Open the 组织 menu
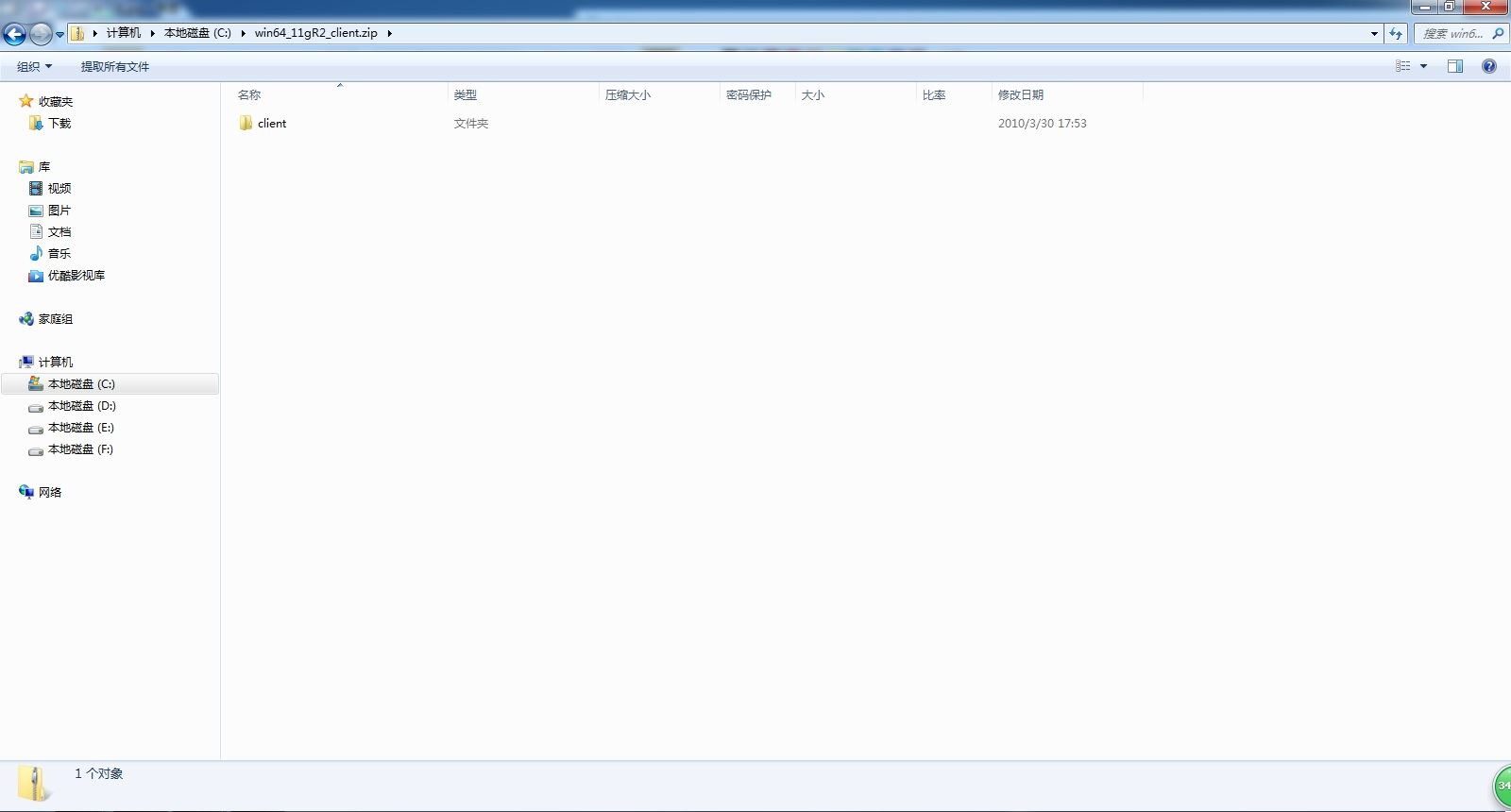The image size is (1511, 812). coord(35,66)
